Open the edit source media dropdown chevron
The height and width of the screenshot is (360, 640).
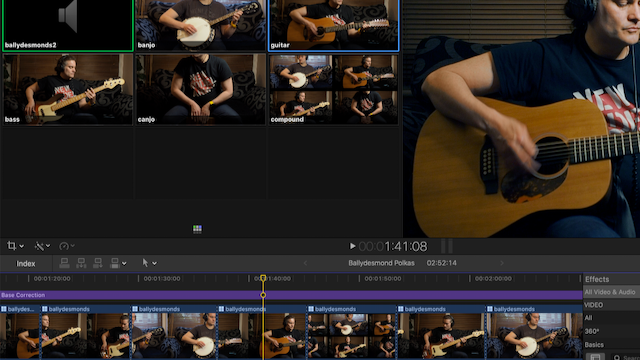pyautogui.click(x=124, y=264)
